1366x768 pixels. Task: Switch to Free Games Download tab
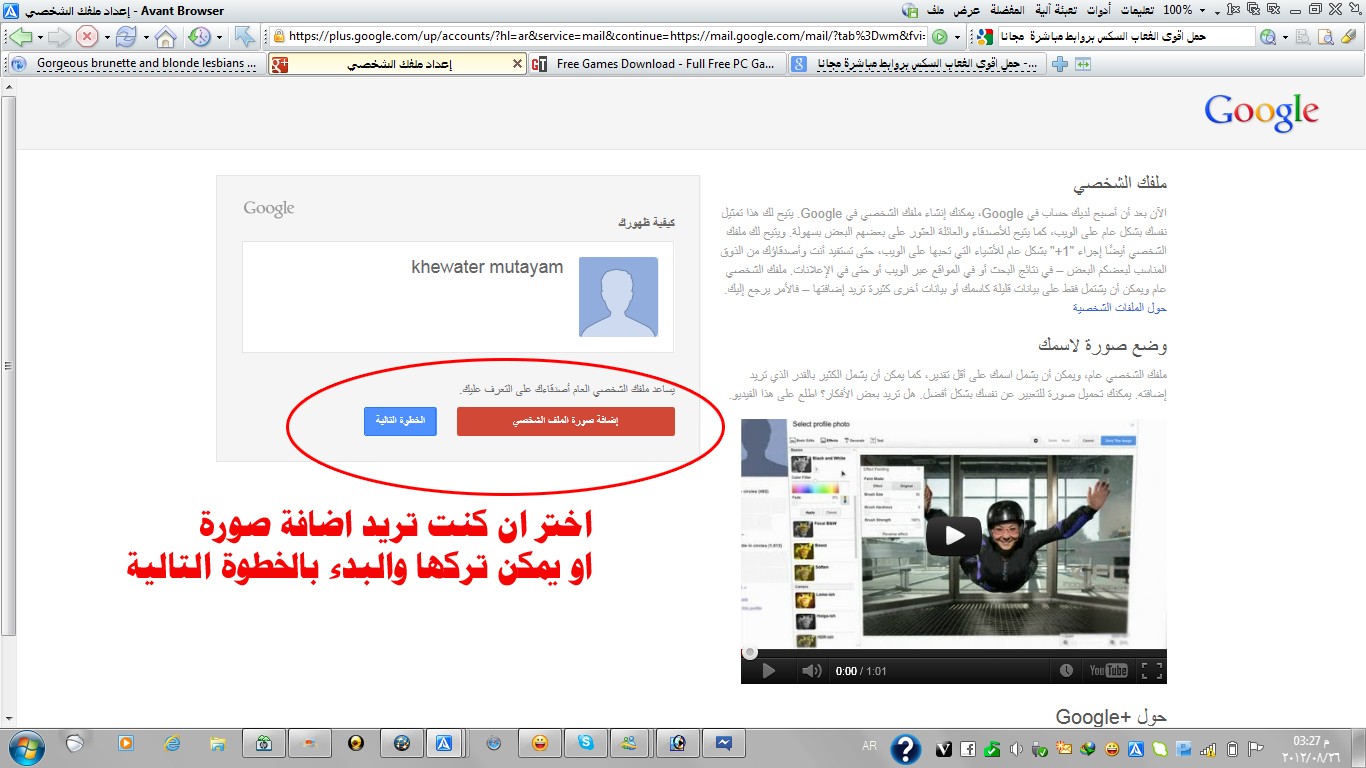click(657, 64)
